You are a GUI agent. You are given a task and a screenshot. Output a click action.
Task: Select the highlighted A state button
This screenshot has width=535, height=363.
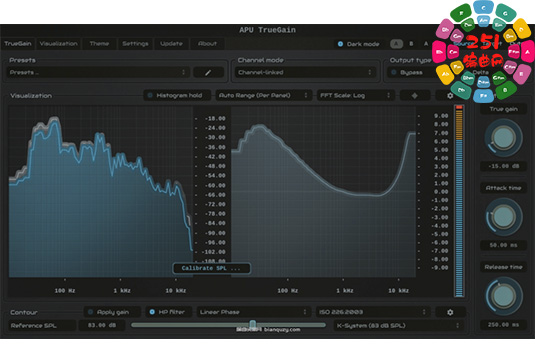coord(396,44)
